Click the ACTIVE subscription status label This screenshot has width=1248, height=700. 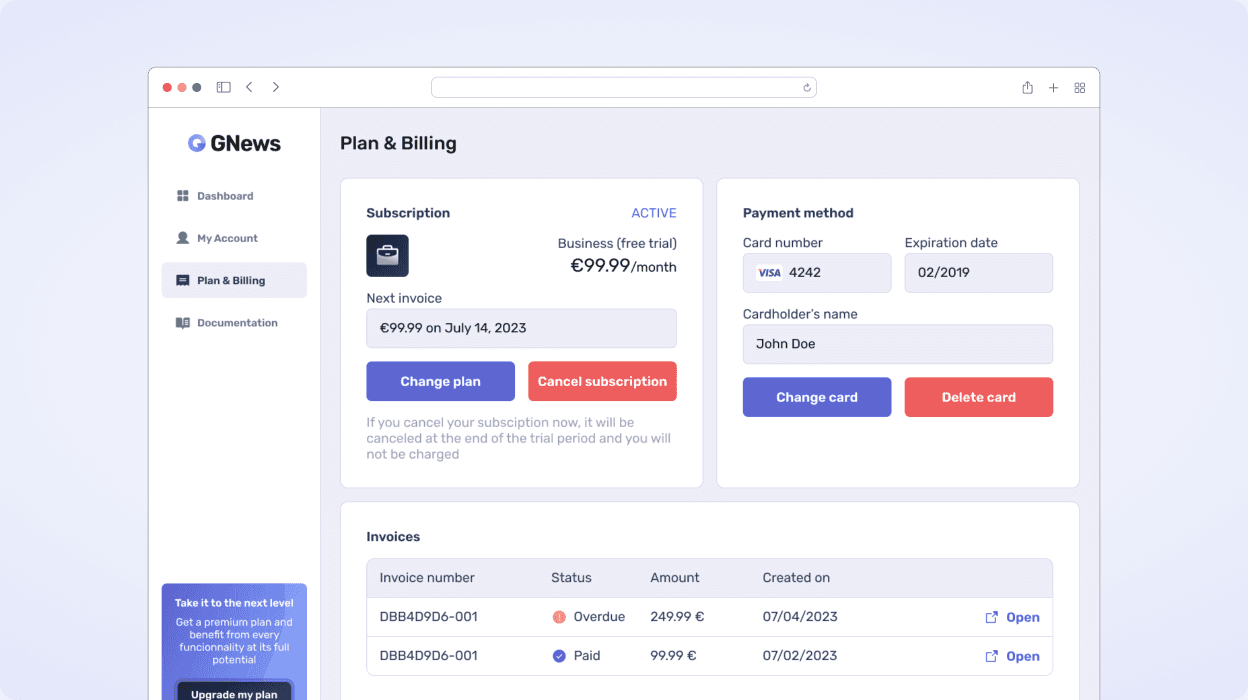(x=654, y=213)
